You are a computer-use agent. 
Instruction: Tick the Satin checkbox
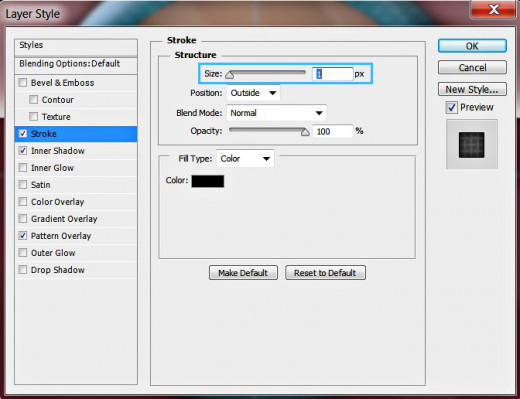point(23,184)
